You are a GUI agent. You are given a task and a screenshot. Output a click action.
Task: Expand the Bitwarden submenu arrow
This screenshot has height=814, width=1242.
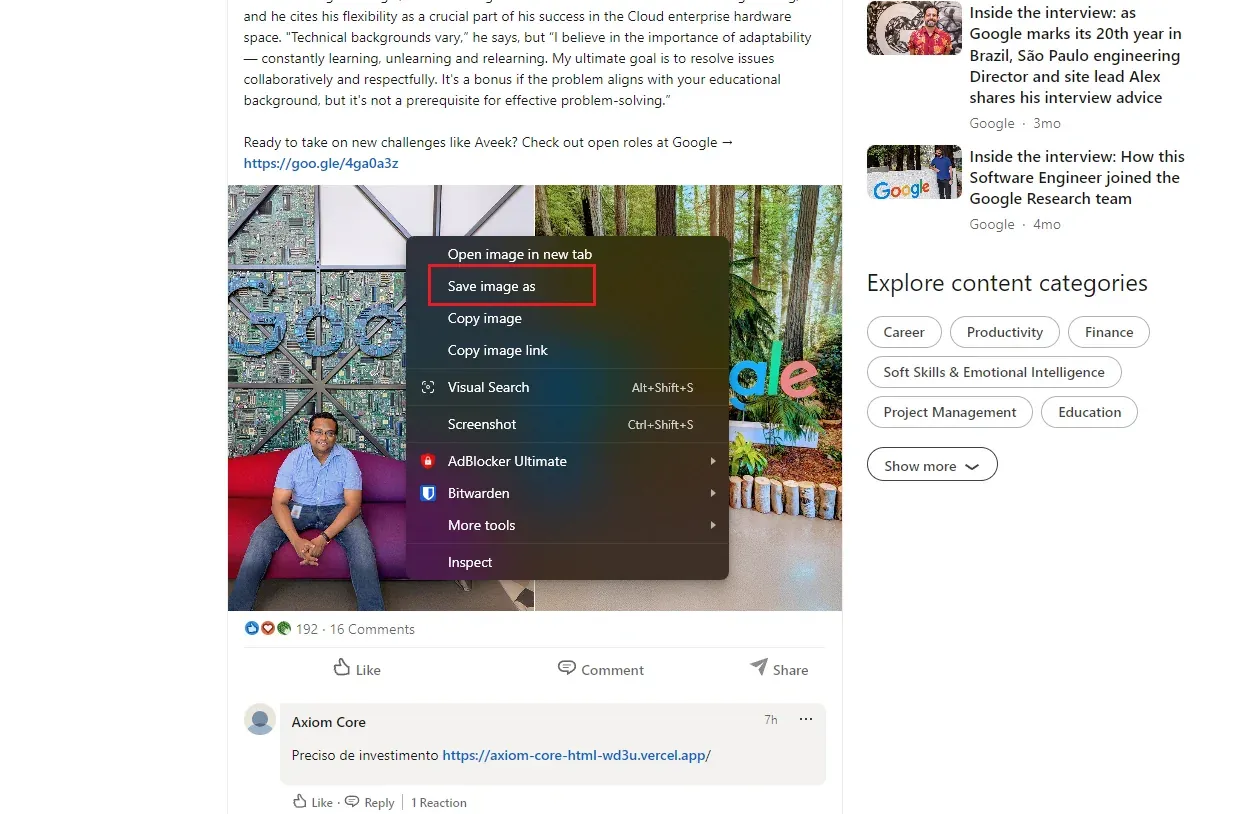point(713,493)
